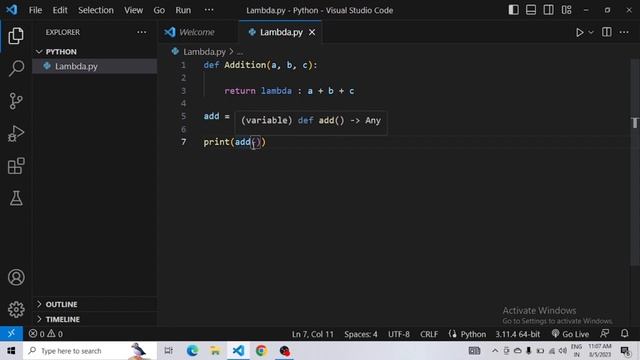Open the Extensions view

16,166
